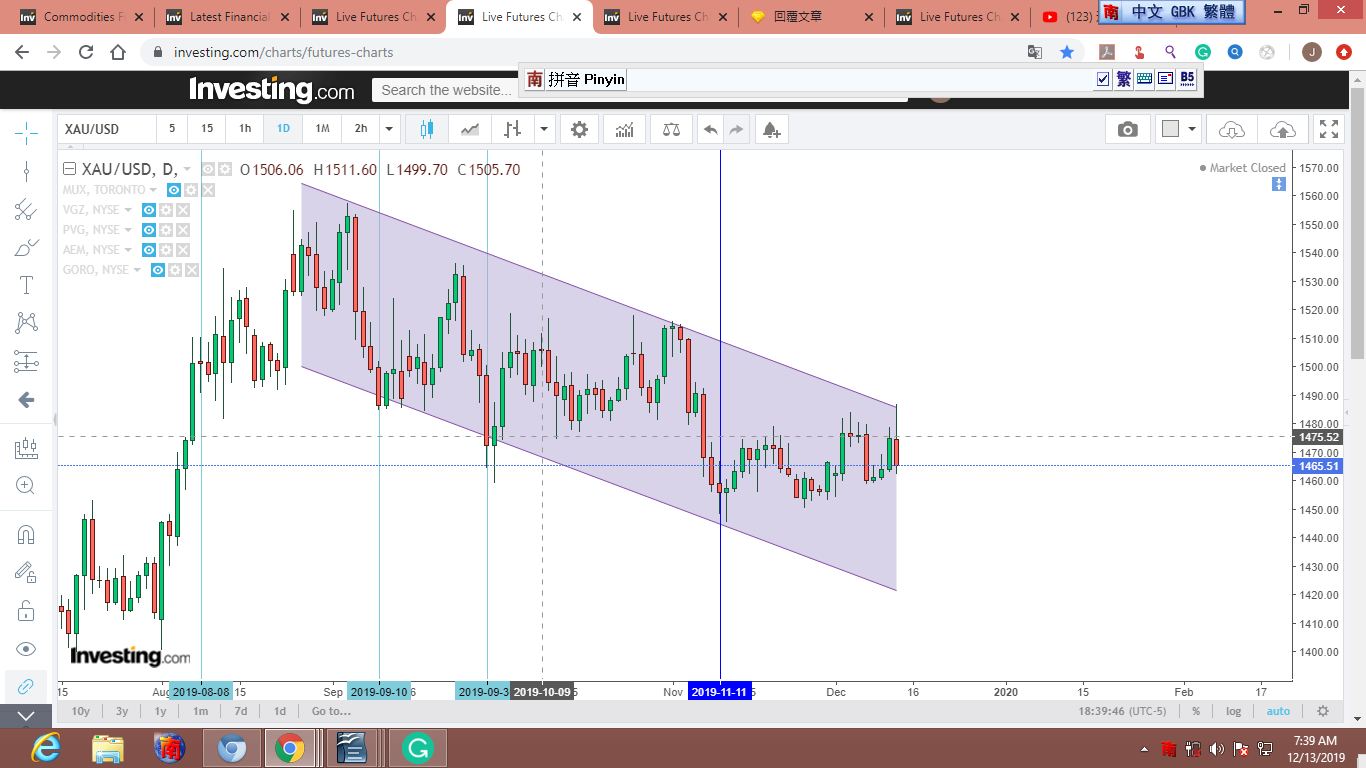This screenshot has width=1366, height=768.
Task: Activate the magnet mode tool
Action: click(26, 534)
